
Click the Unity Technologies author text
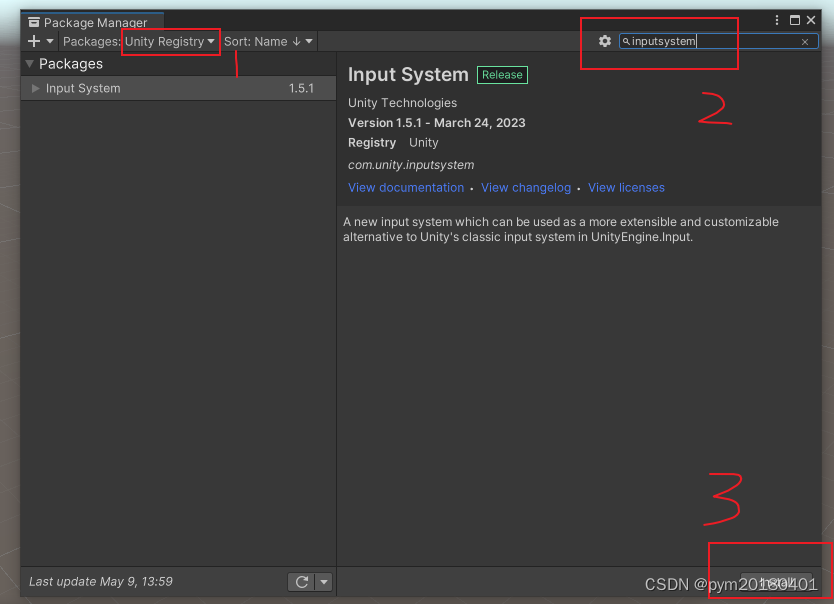click(x=403, y=103)
